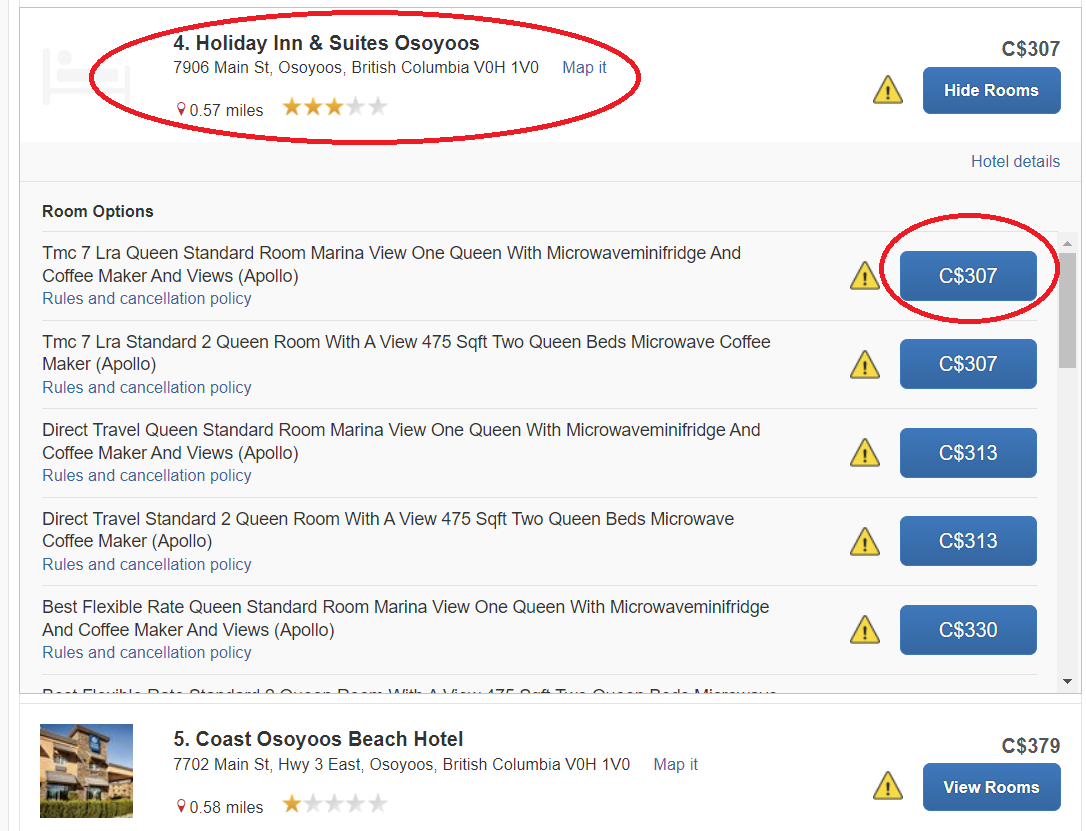Click warning icon for Best Flexible Rate Queen room
This screenshot has width=1086, height=831.
(x=864, y=630)
